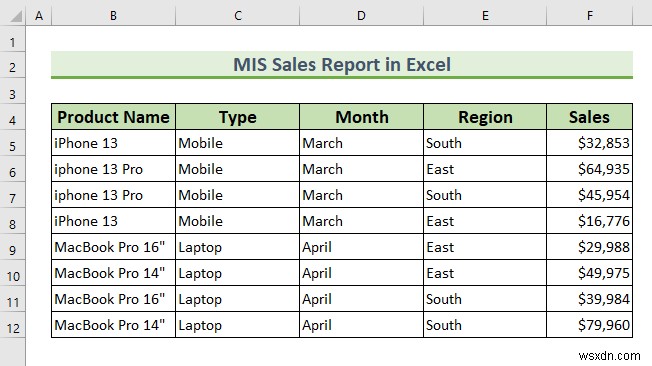Click 'MacBook Pro 16"' in row 9
The image size is (652, 366).
point(110,247)
